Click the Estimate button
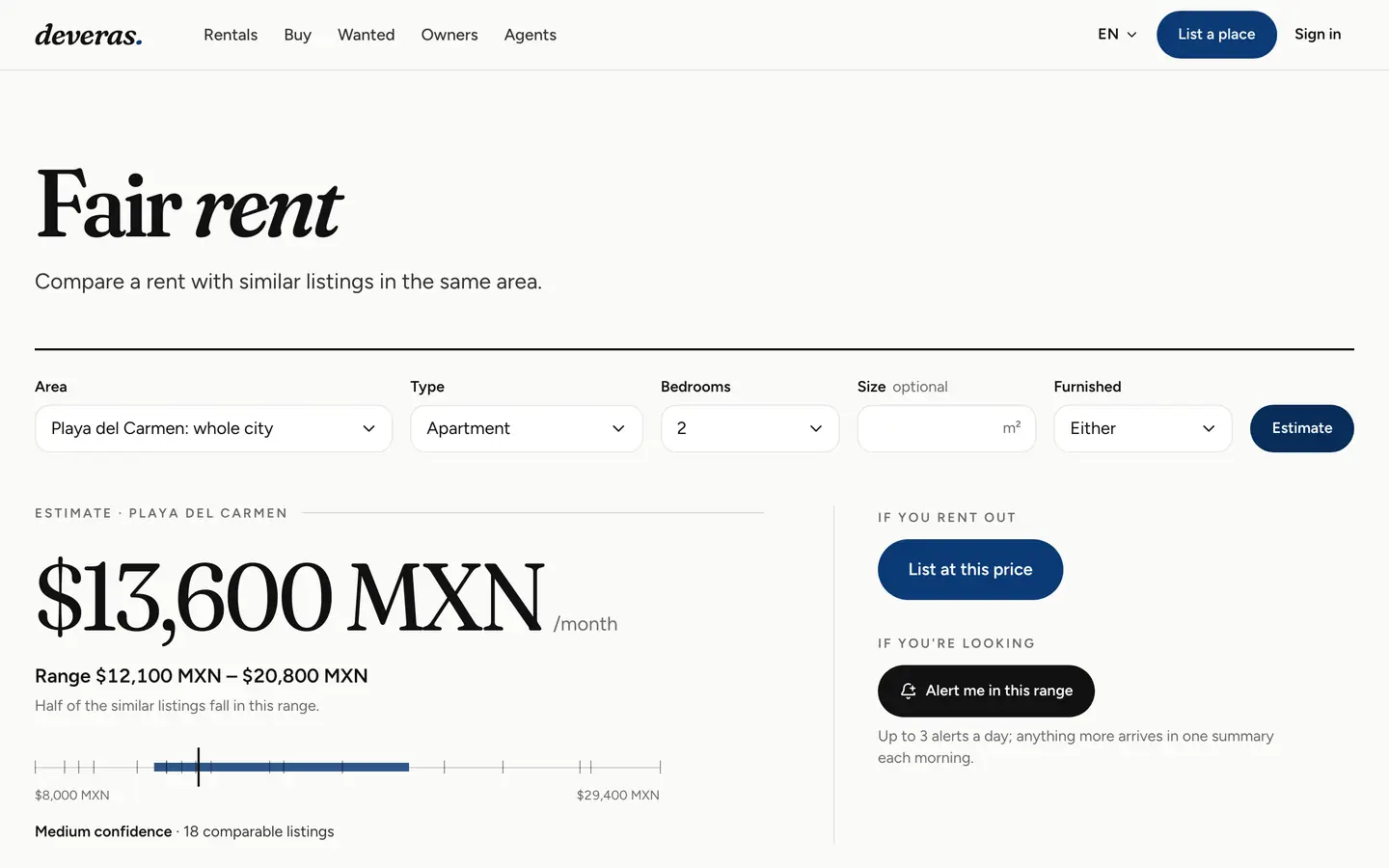This screenshot has width=1389, height=868. click(x=1302, y=428)
